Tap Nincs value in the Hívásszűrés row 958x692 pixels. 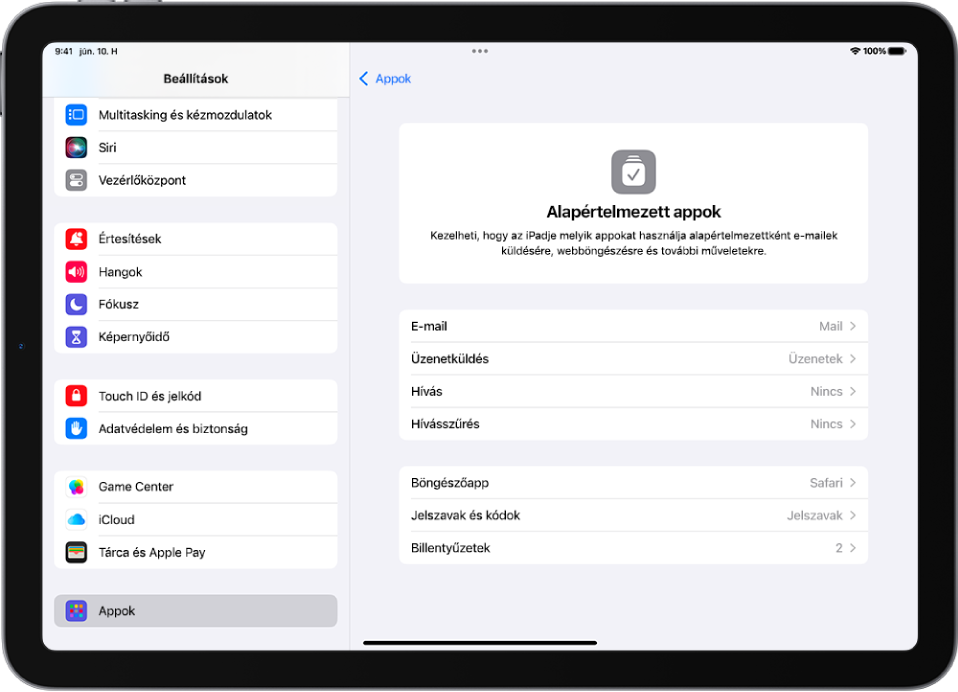[x=826, y=424]
